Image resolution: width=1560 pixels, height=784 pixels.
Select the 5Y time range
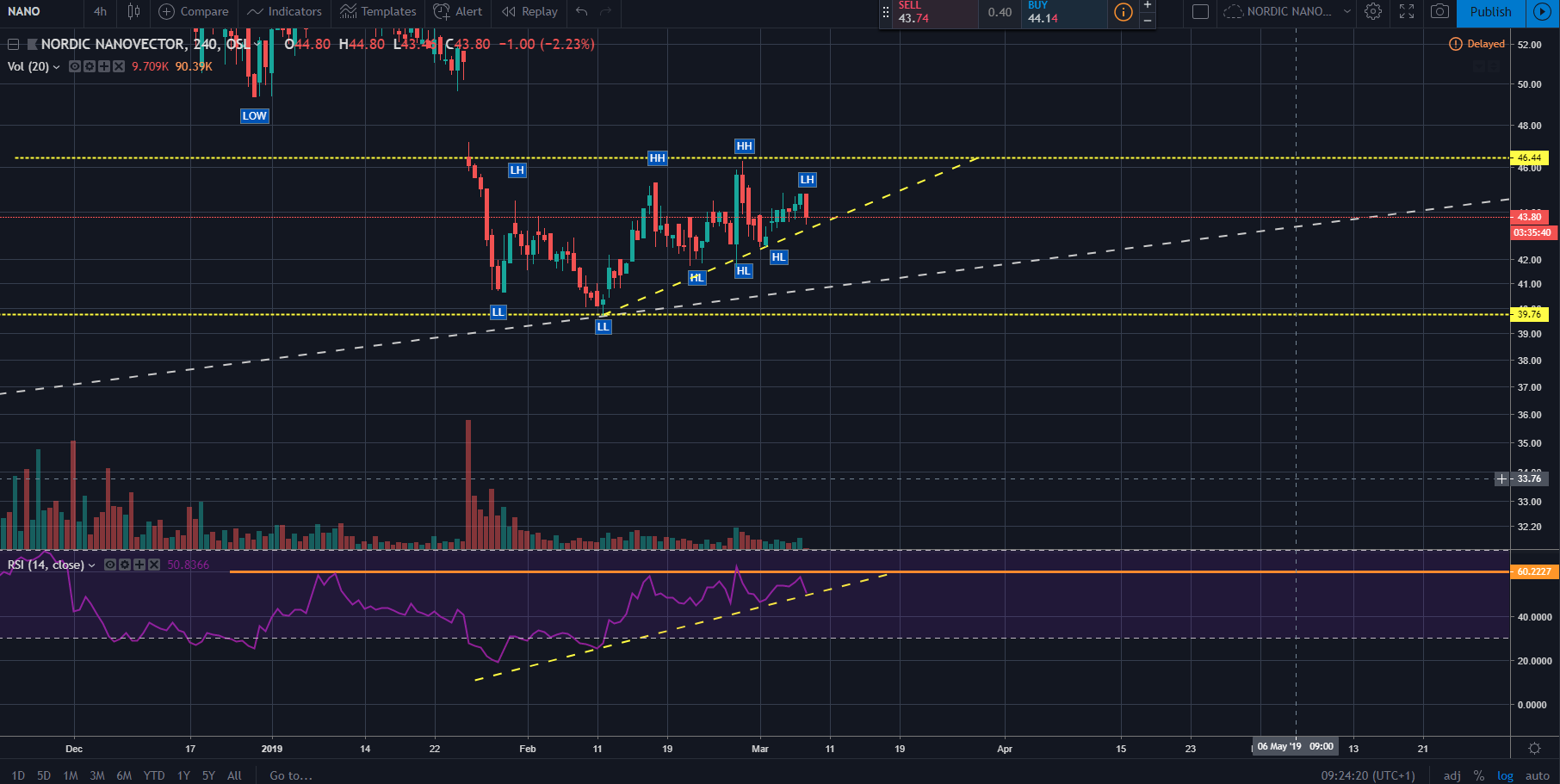tap(208, 775)
